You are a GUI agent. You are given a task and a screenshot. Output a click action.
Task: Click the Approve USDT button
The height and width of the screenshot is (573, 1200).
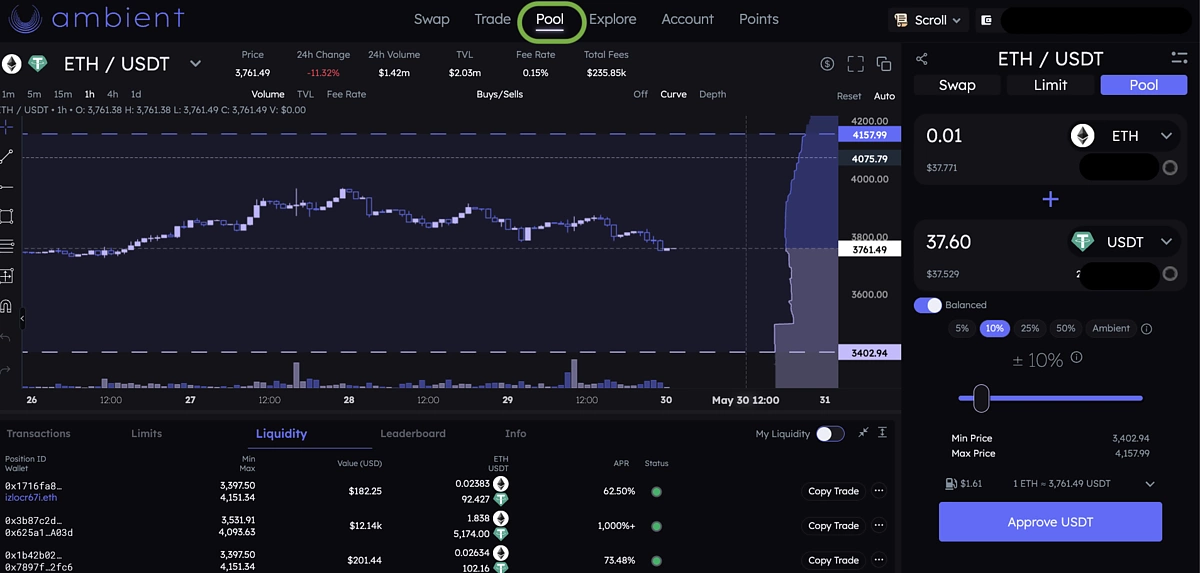coord(1050,522)
